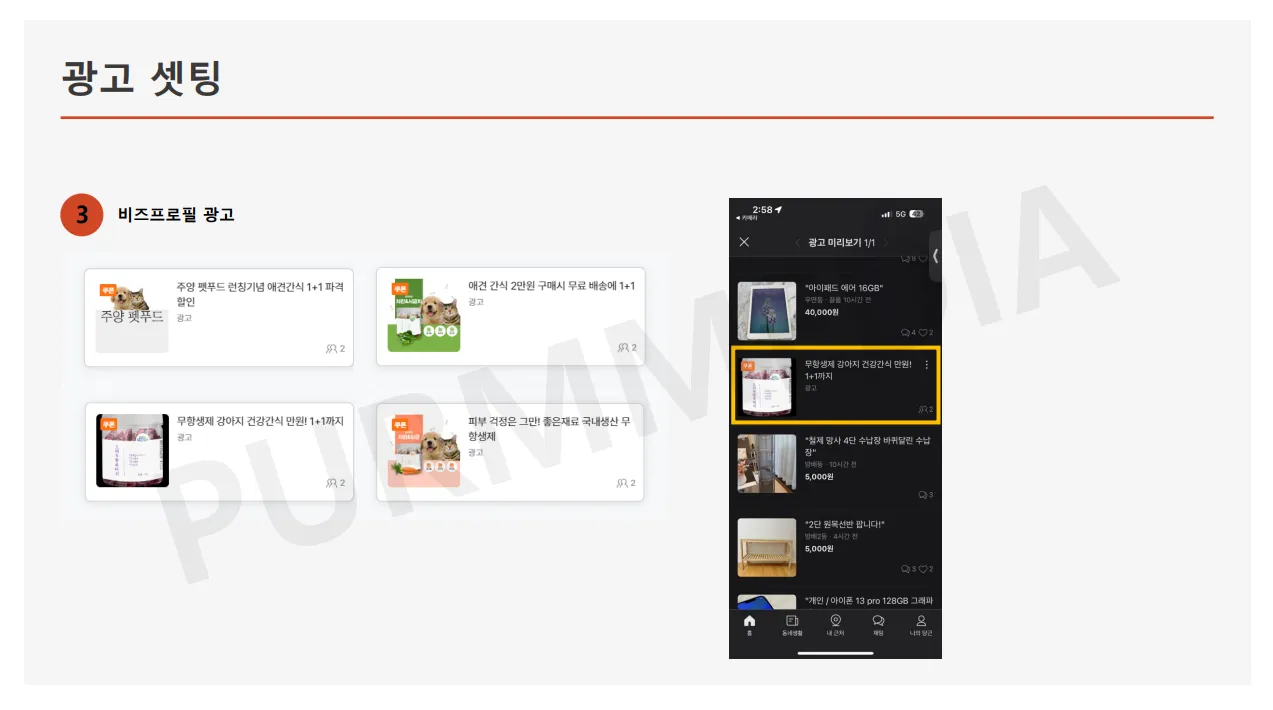This screenshot has height=710, width=1273.
Task: Open the 채팅 chat icon
Action: tap(878, 622)
